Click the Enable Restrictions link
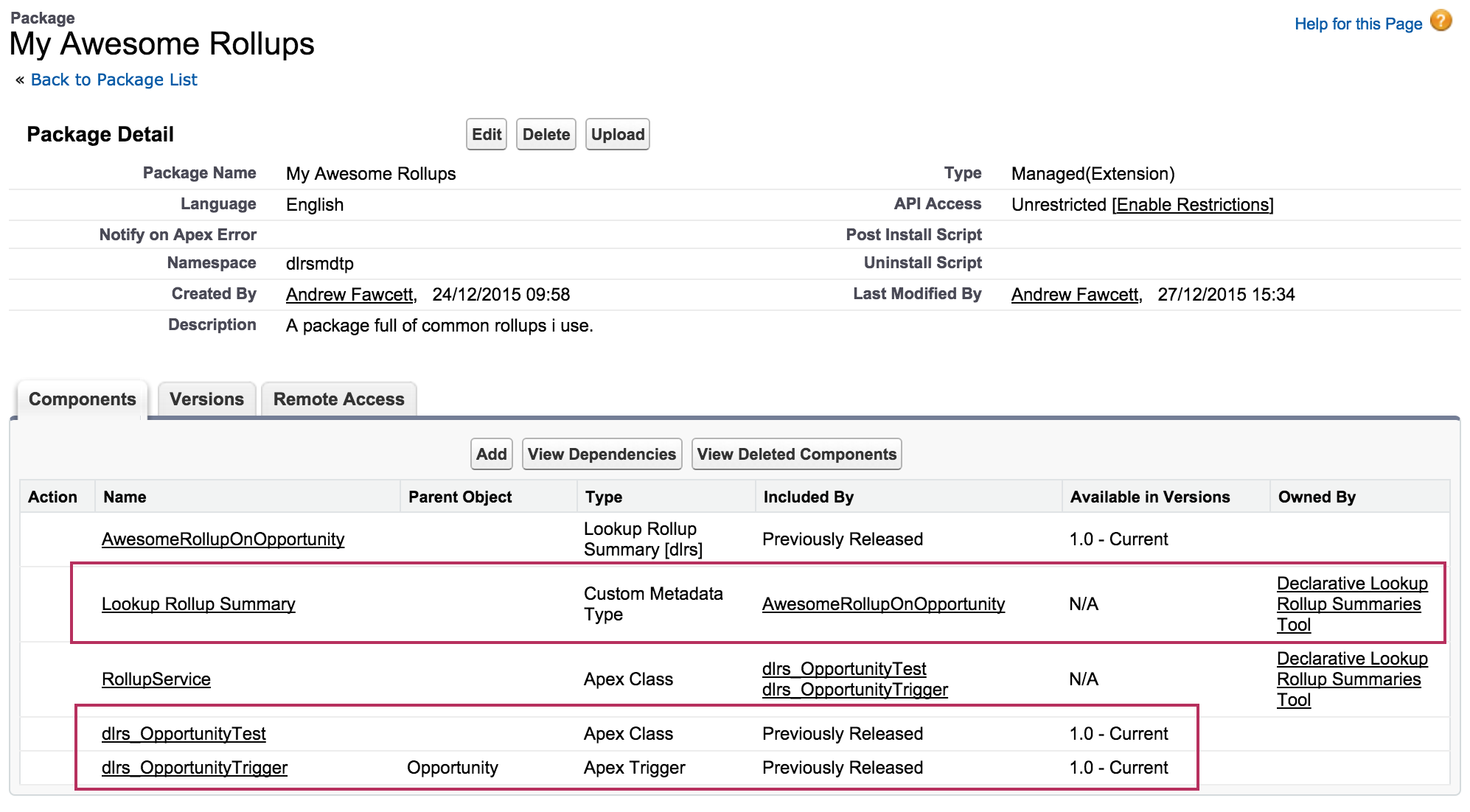 1192,205
